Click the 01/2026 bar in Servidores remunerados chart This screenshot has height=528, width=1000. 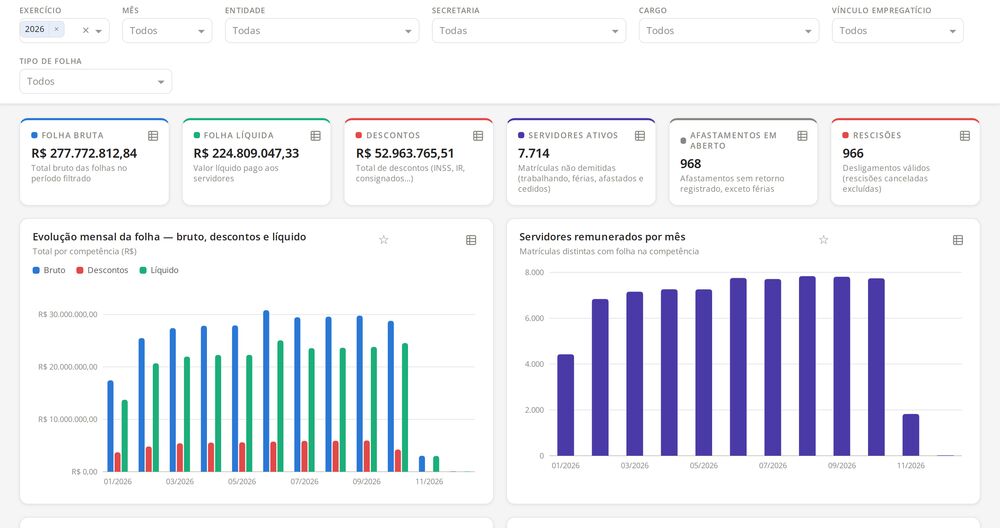pyautogui.click(x=566, y=405)
